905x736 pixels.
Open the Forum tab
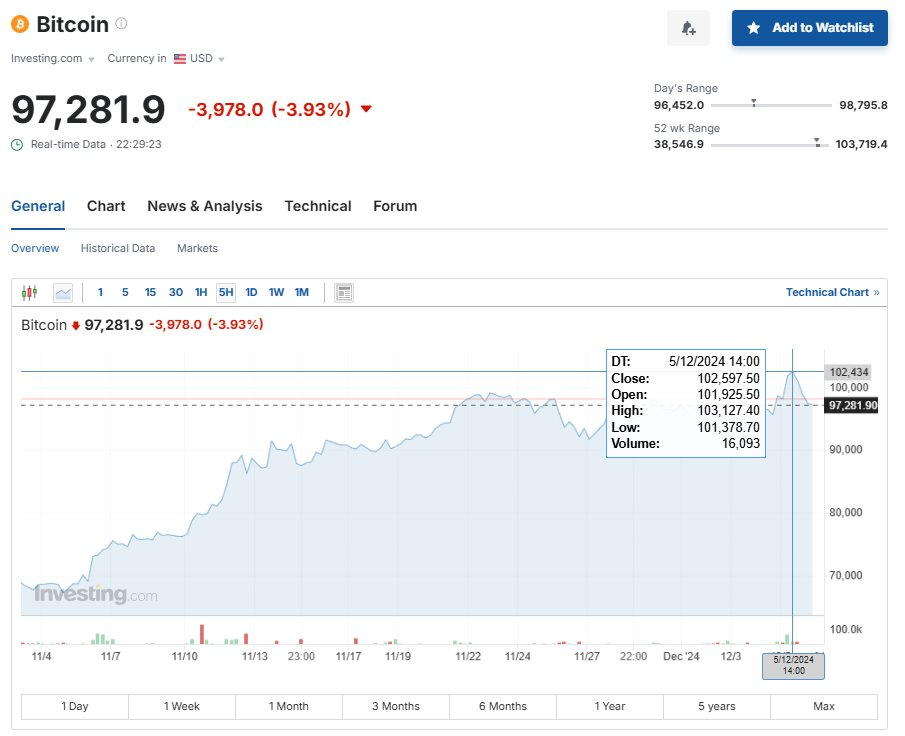pos(395,206)
